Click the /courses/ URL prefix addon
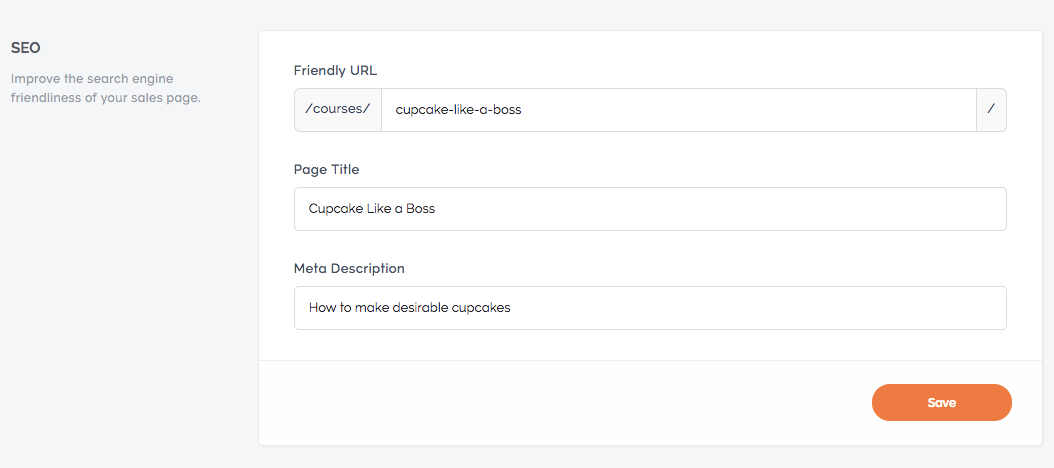Viewport: 1054px width, 468px height. [x=338, y=110]
